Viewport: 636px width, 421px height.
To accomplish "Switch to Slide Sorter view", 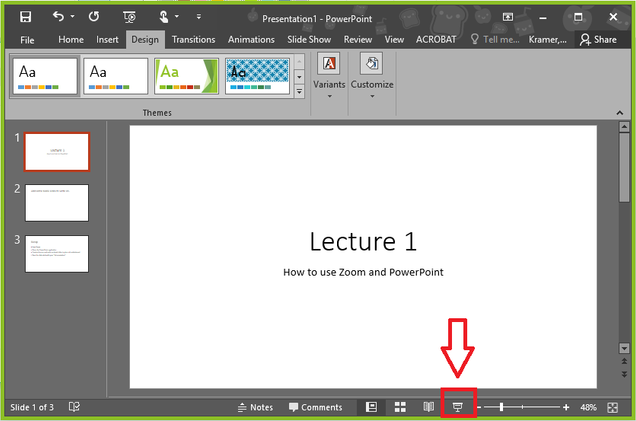I will (x=400, y=407).
